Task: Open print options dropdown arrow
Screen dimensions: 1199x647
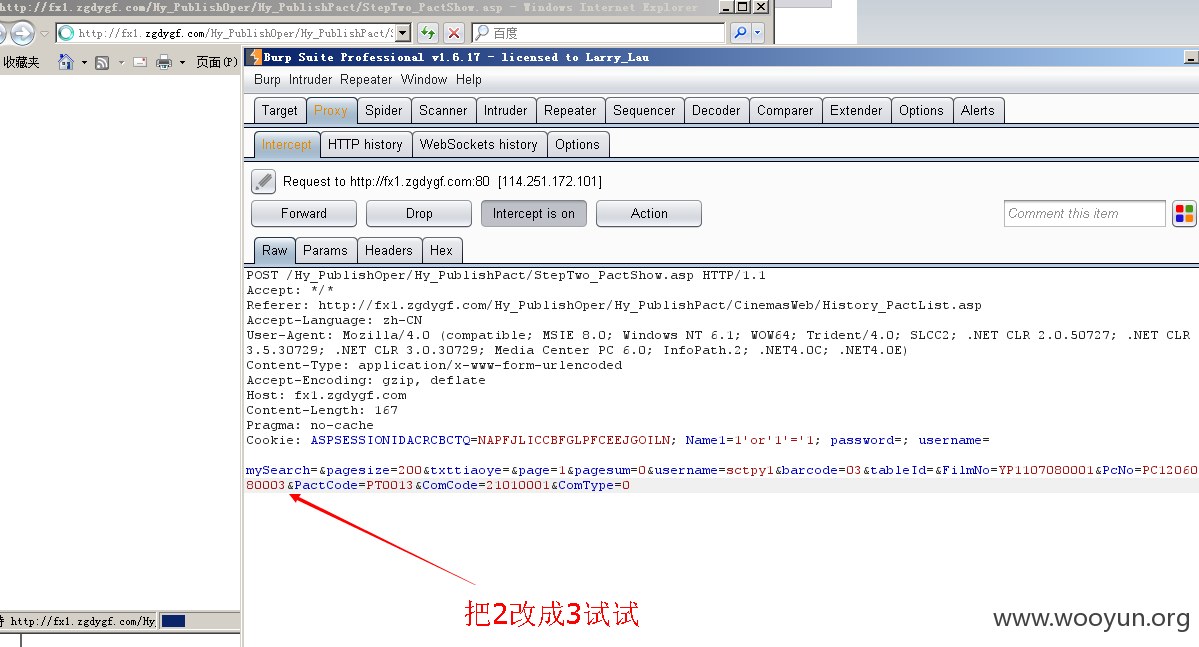Action: click(182, 63)
